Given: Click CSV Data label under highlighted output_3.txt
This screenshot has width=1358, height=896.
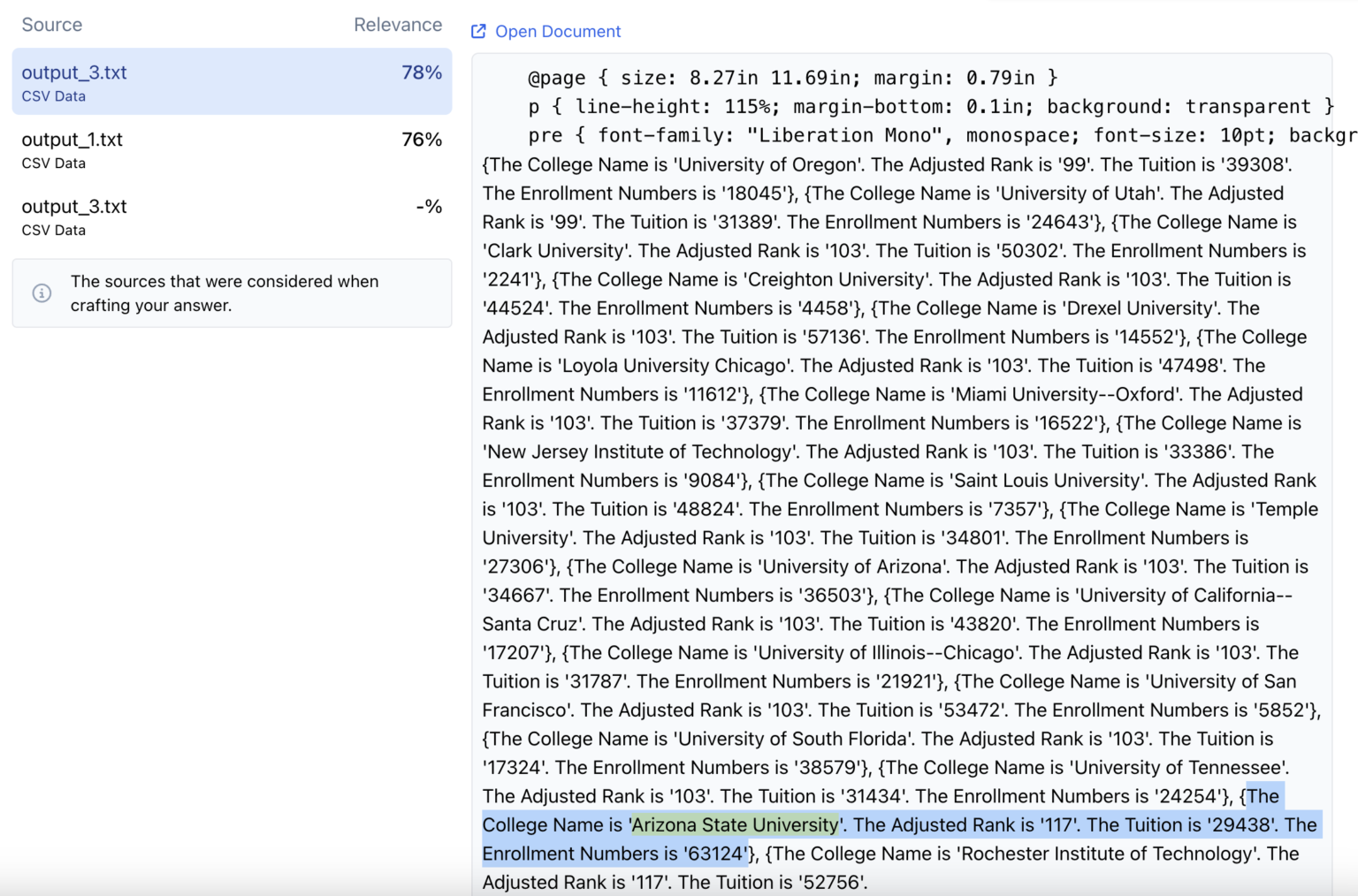Looking at the screenshot, I should click(x=53, y=96).
